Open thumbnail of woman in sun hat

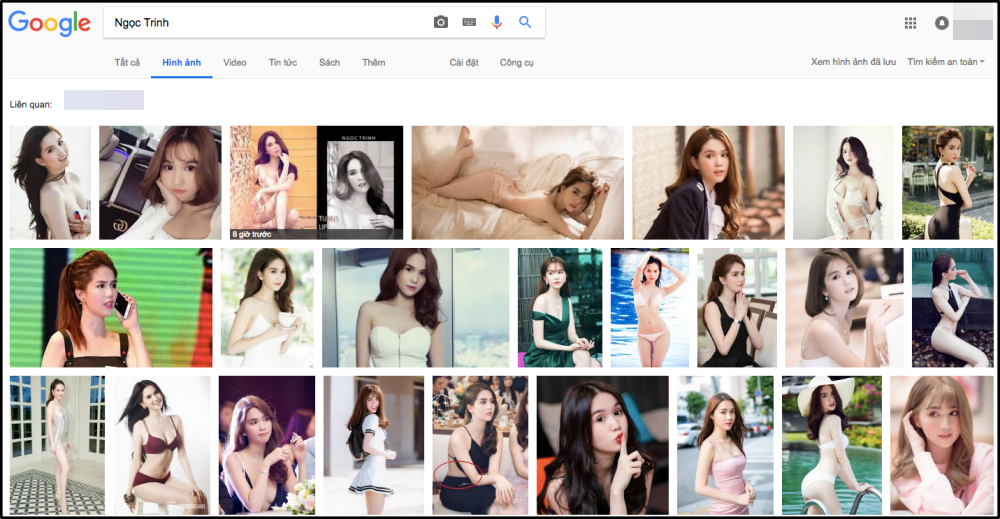(x=832, y=445)
